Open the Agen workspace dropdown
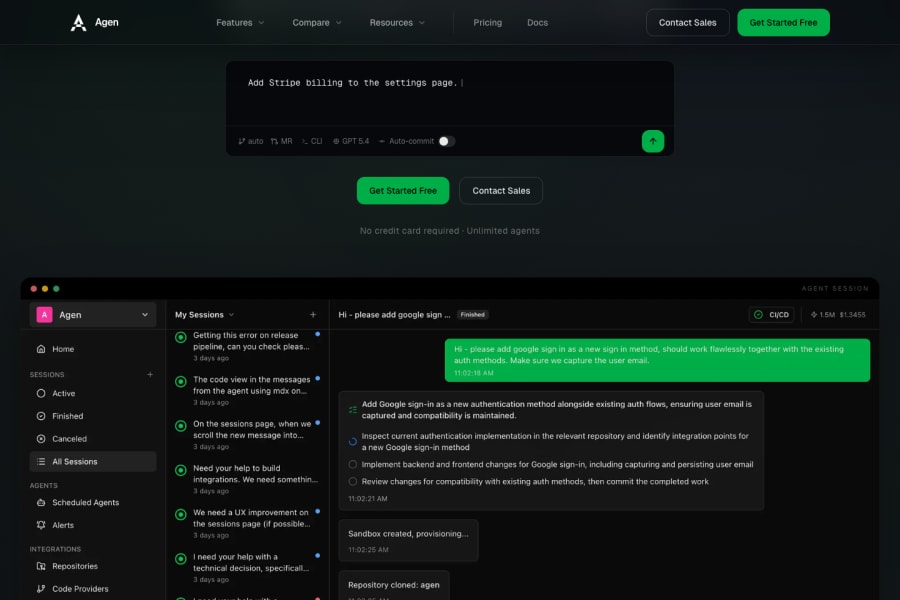Image resolution: width=900 pixels, height=600 pixels. tap(93, 314)
